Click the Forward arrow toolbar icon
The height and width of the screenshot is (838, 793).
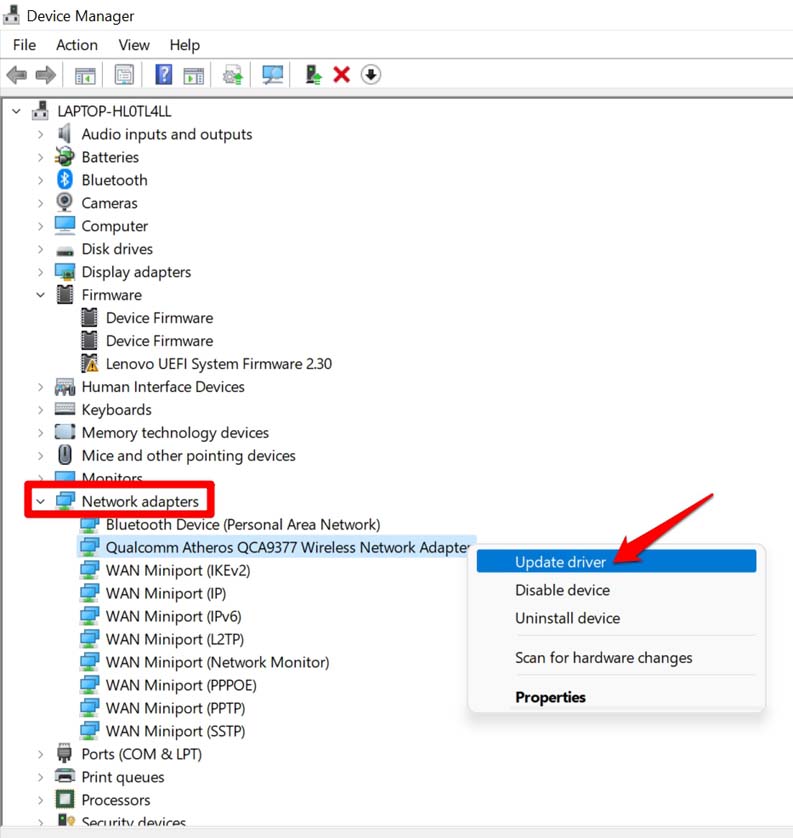coord(45,75)
